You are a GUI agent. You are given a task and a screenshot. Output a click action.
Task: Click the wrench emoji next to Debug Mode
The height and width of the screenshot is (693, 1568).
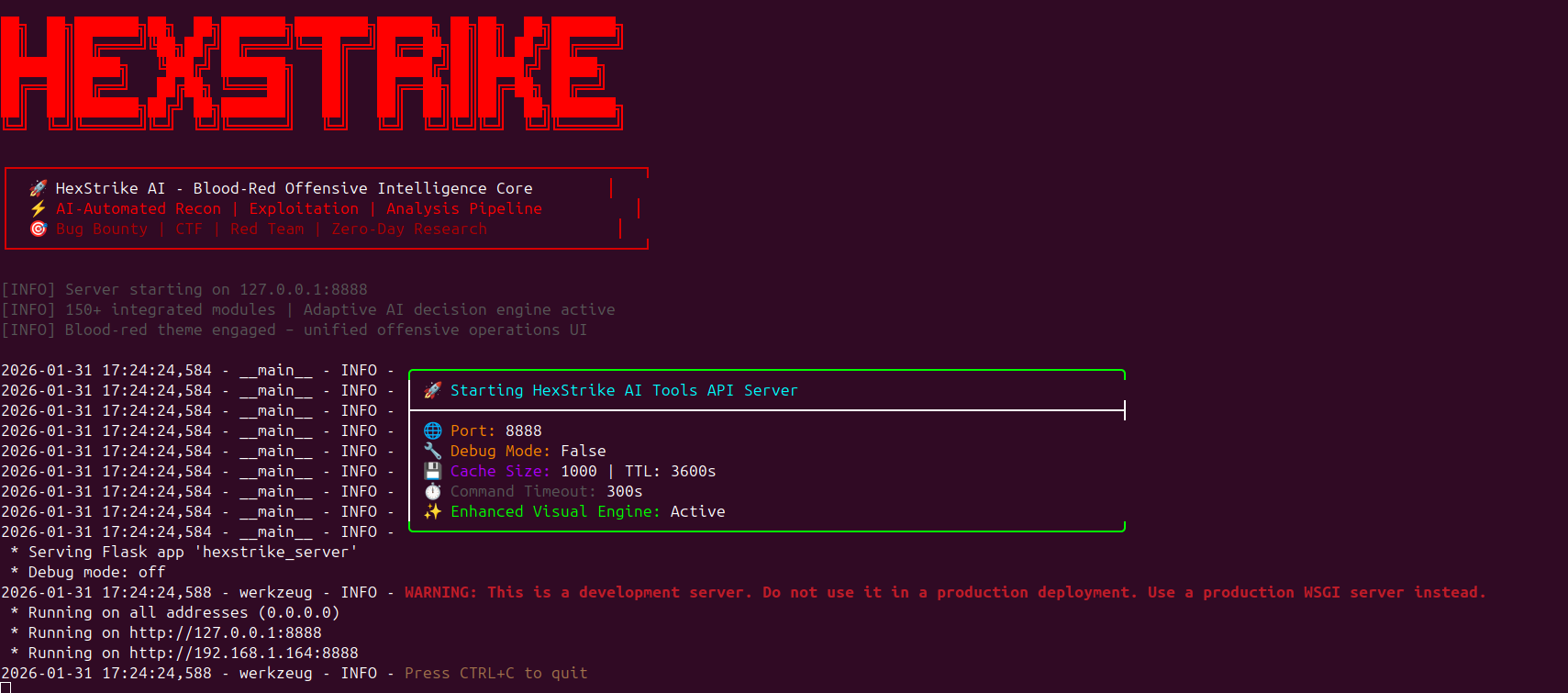point(432,451)
